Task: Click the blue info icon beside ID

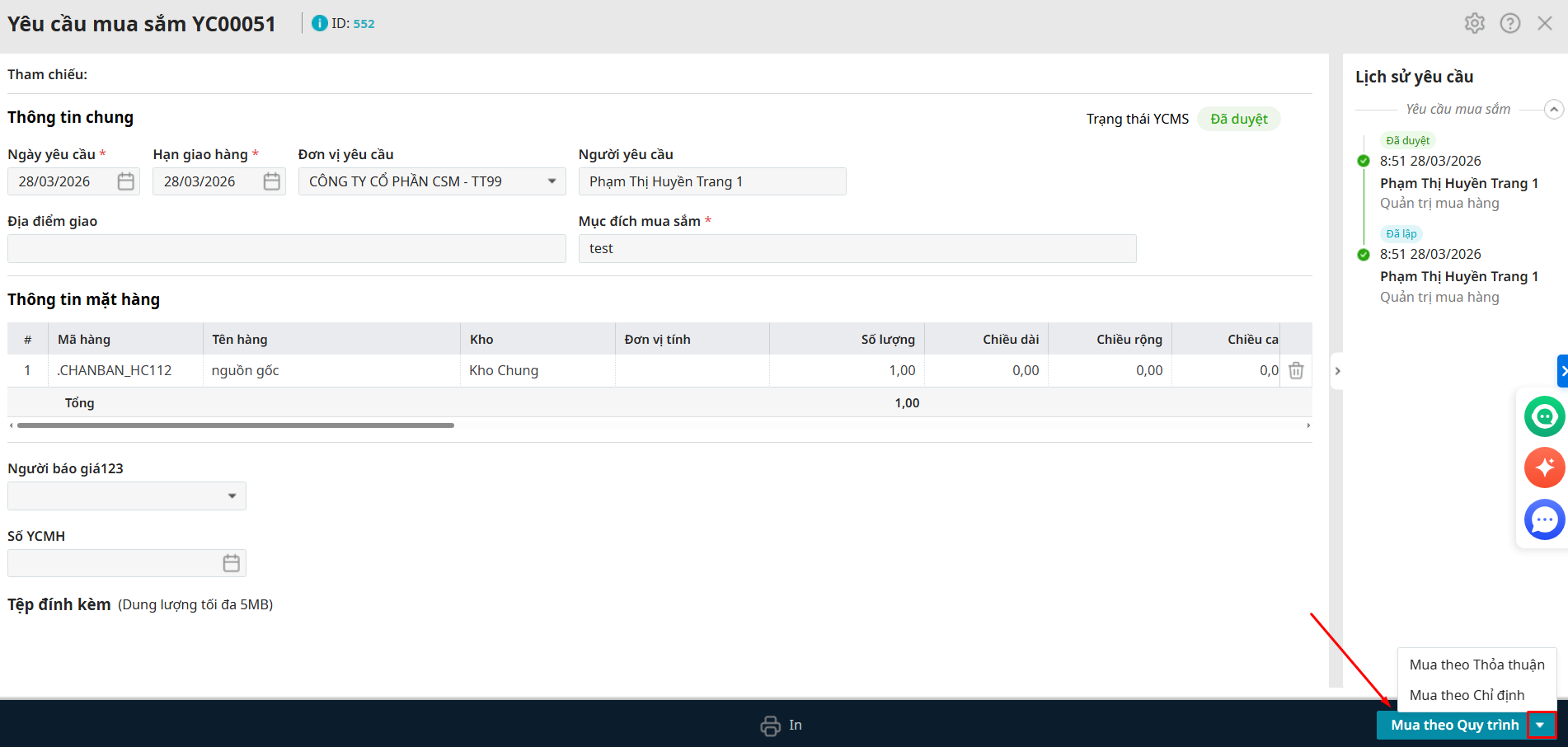Action: (x=320, y=23)
